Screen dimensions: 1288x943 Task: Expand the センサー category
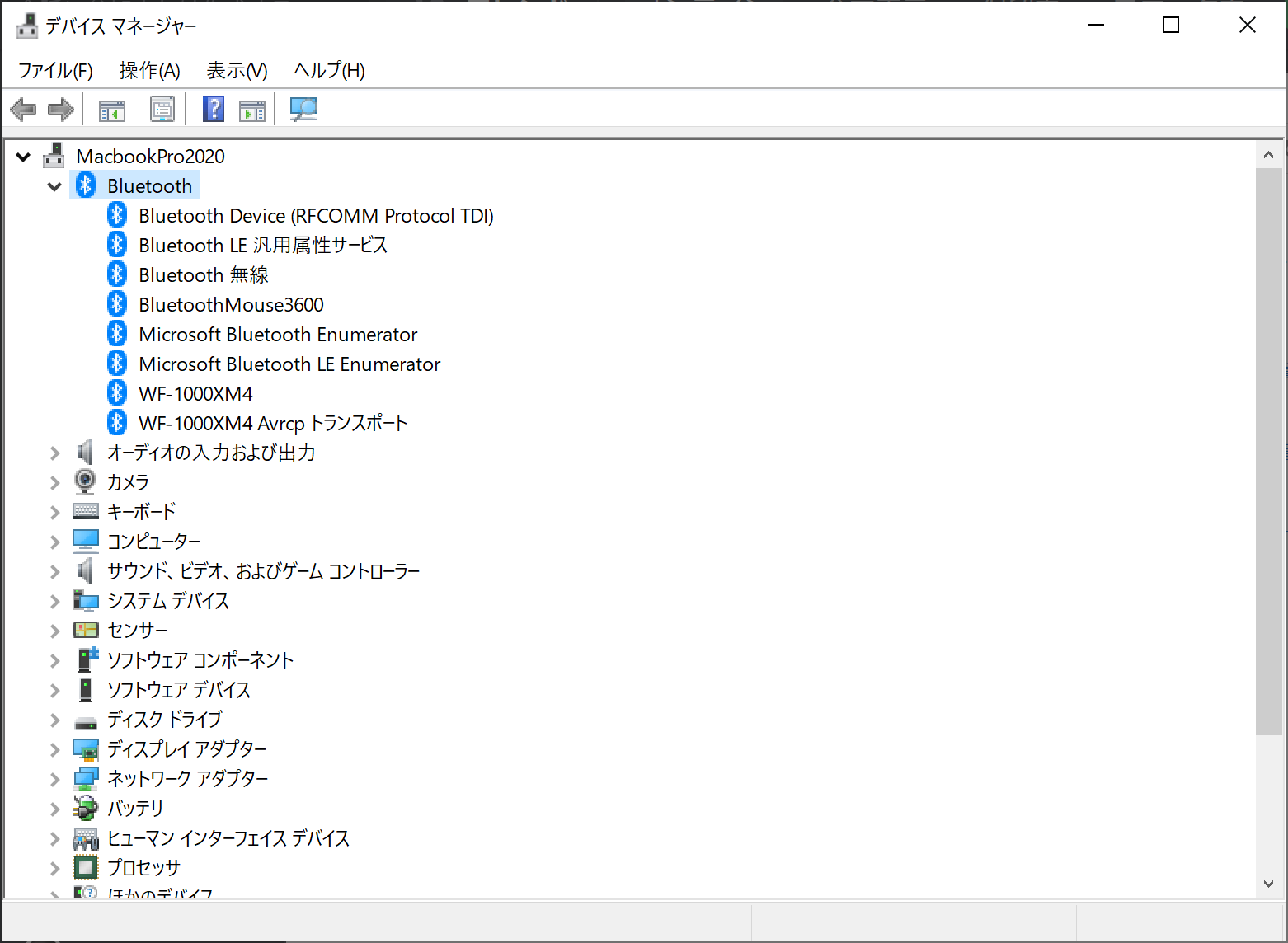point(54,631)
